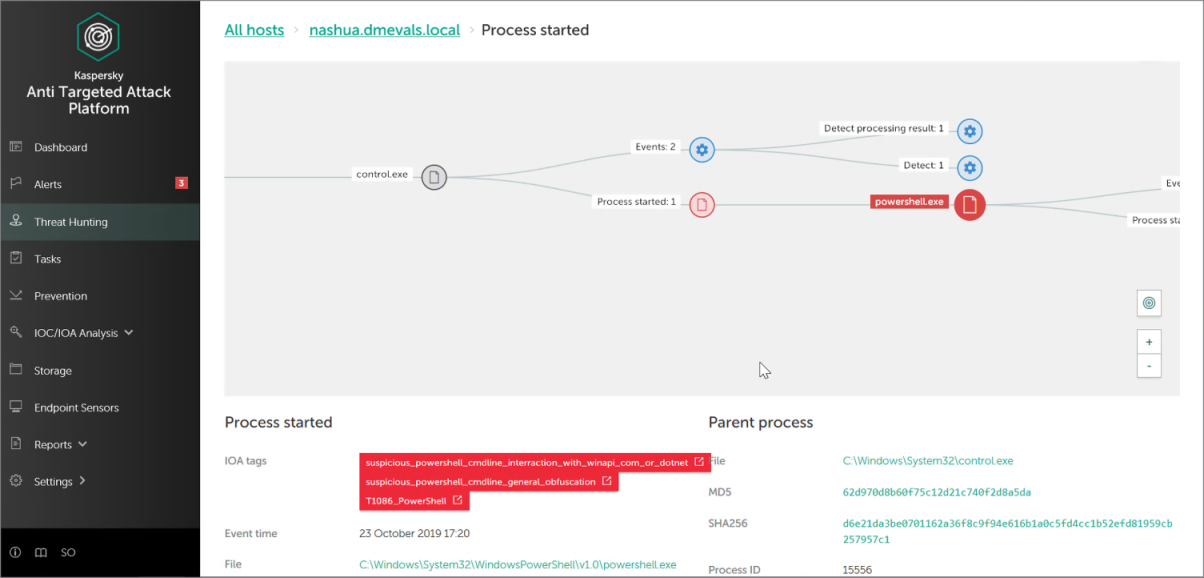Open the Storage section icon

click(x=17, y=370)
